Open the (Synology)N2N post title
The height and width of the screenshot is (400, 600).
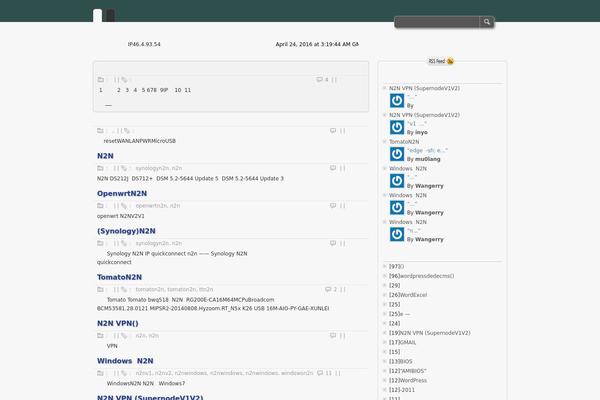(126, 231)
